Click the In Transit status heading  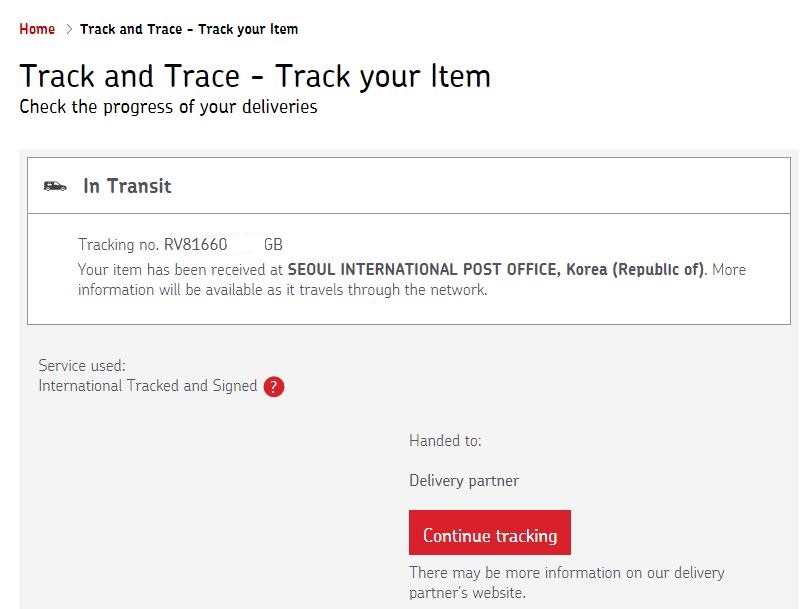click(127, 186)
